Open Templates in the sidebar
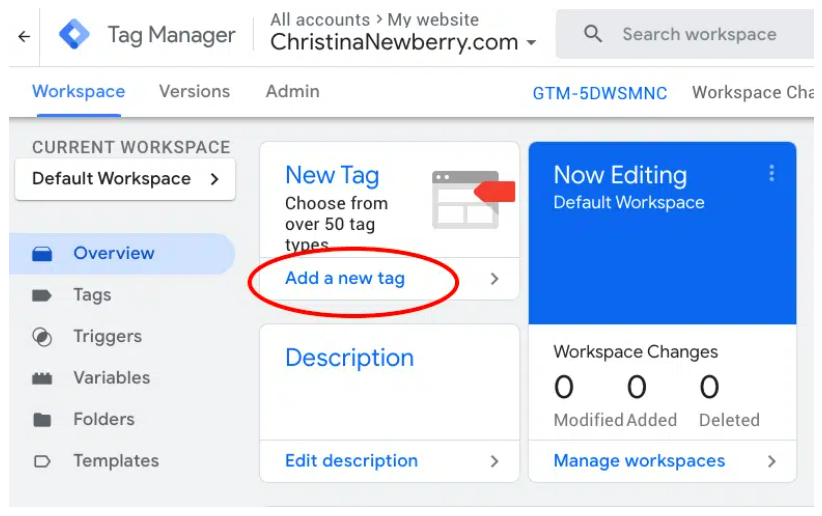This screenshot has height=516, width=822. click(116, 460)
